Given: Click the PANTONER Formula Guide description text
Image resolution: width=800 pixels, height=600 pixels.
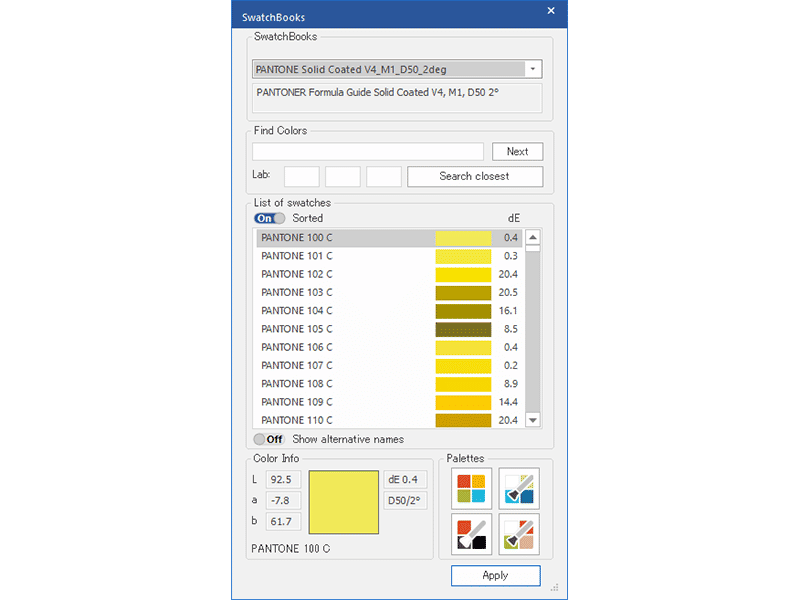Looking at the screenshot, I should [x=378, y=93].
